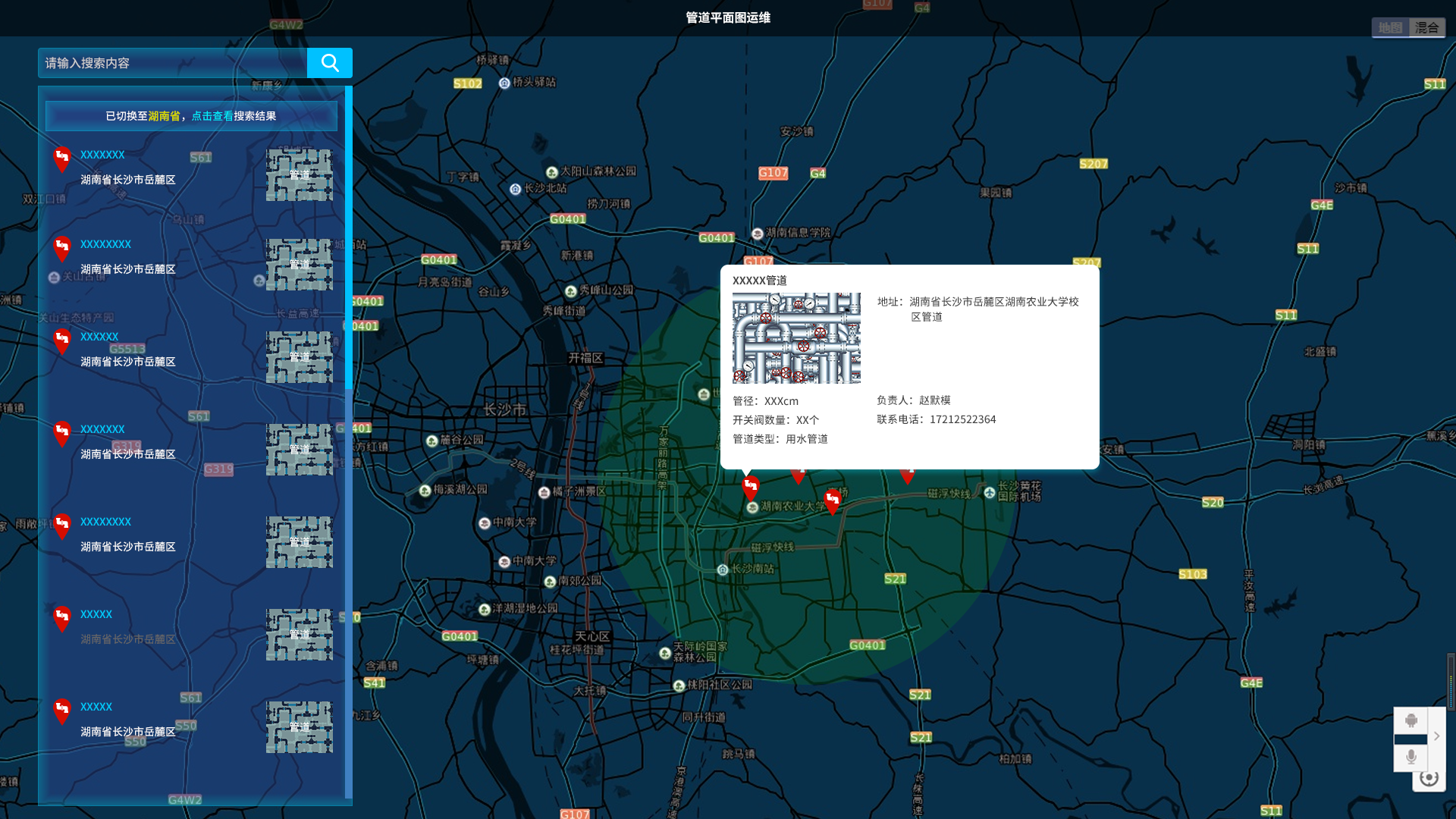Expand floating widget with right chevron
The image size is (1456, 819).
(1436, 736)
